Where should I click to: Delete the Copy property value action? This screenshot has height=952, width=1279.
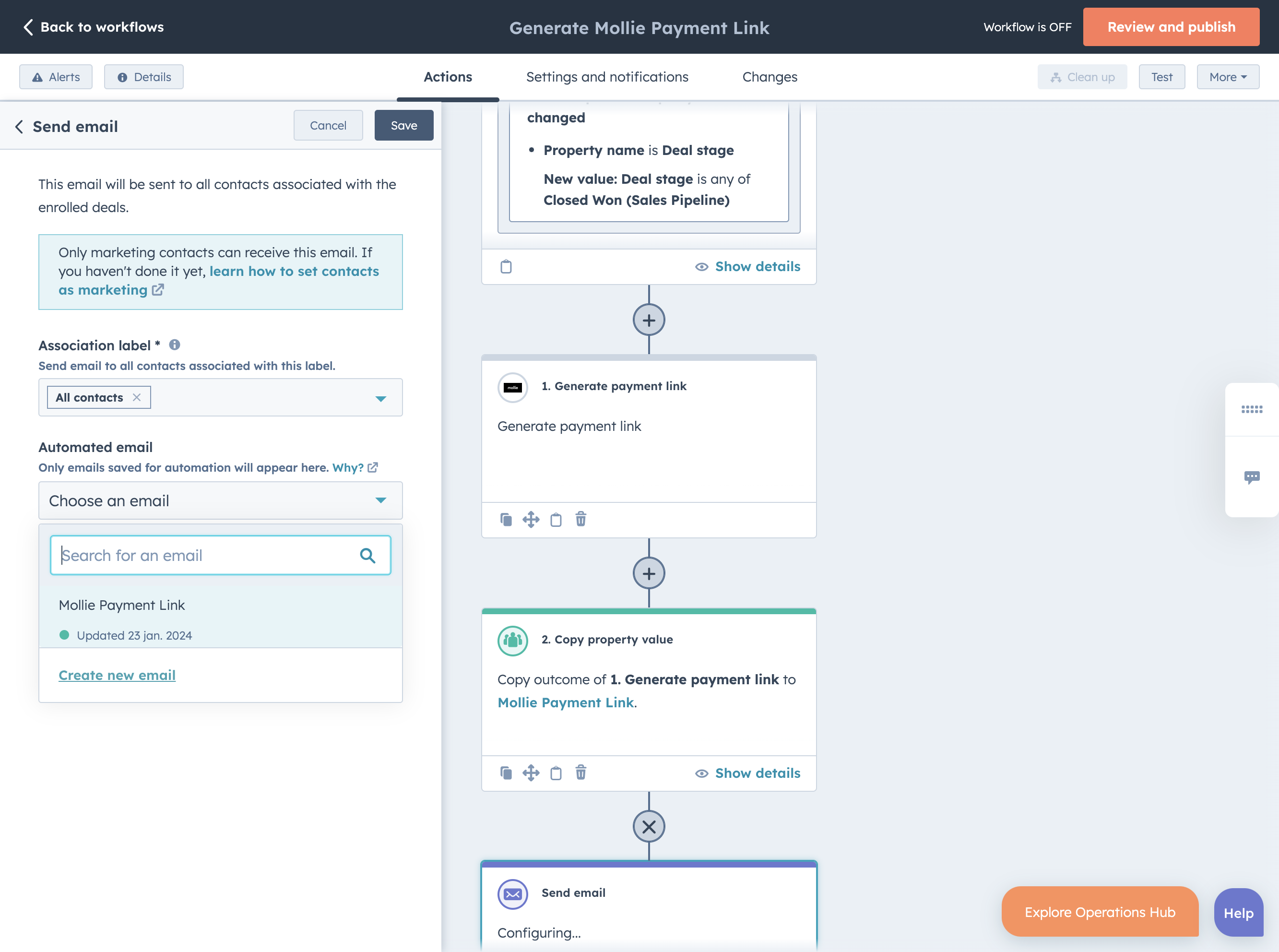tap(581, 773)
